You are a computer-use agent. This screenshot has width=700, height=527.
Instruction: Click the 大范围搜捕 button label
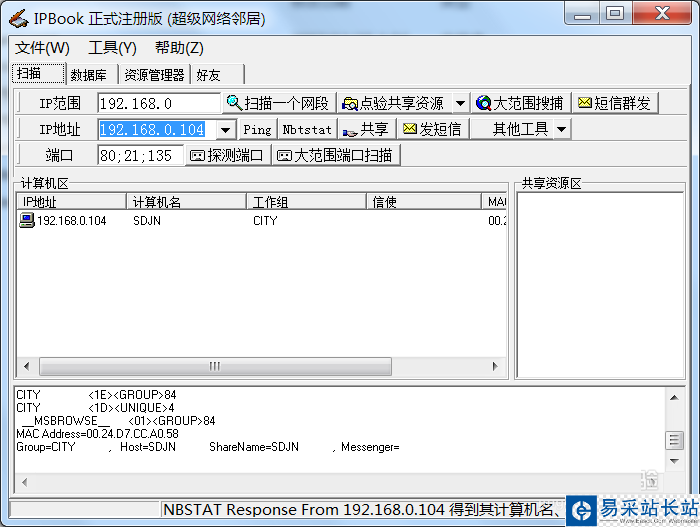[x=528, y=103]
